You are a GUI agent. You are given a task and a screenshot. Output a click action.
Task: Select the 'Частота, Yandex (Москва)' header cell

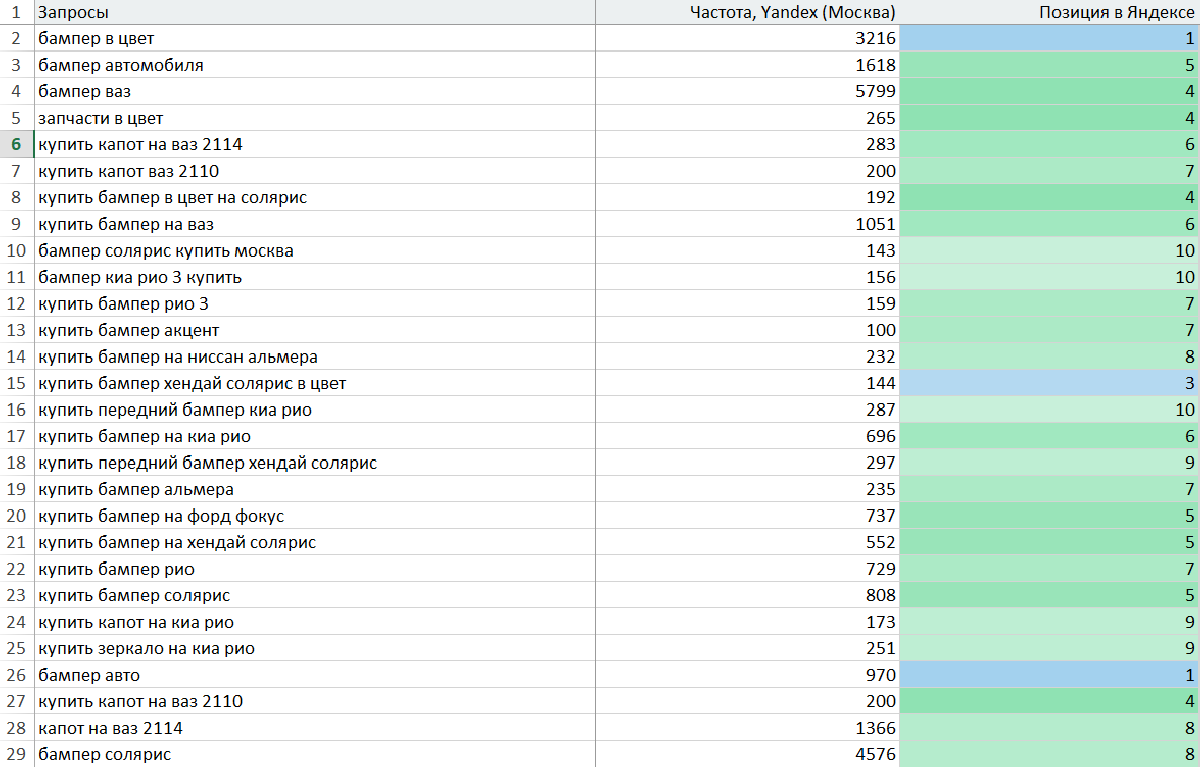point(747,12)
